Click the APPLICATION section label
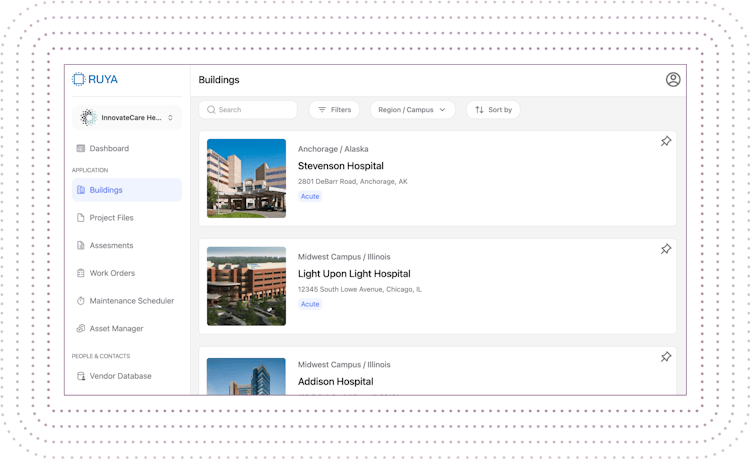Image resolution: width=750 pixels, height=459 pixels. pyautogui.click(x=90, y=170)
